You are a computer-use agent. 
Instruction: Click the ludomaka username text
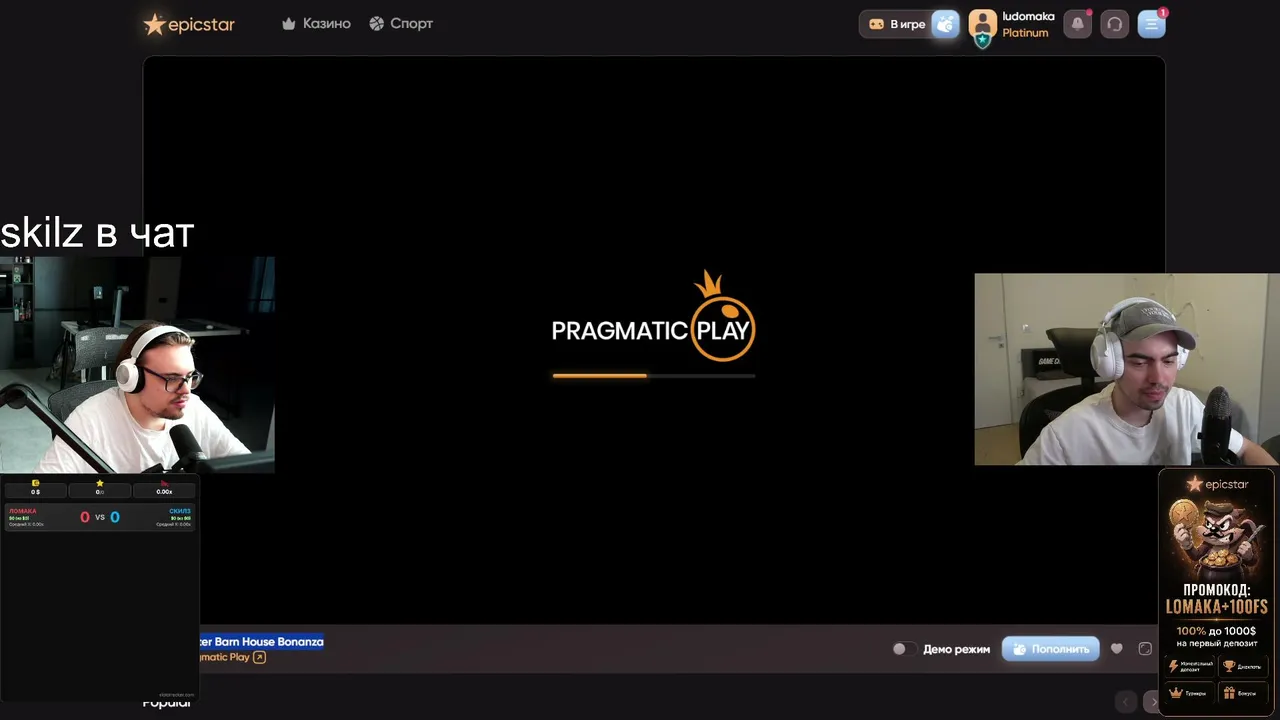click(1028, 16)
